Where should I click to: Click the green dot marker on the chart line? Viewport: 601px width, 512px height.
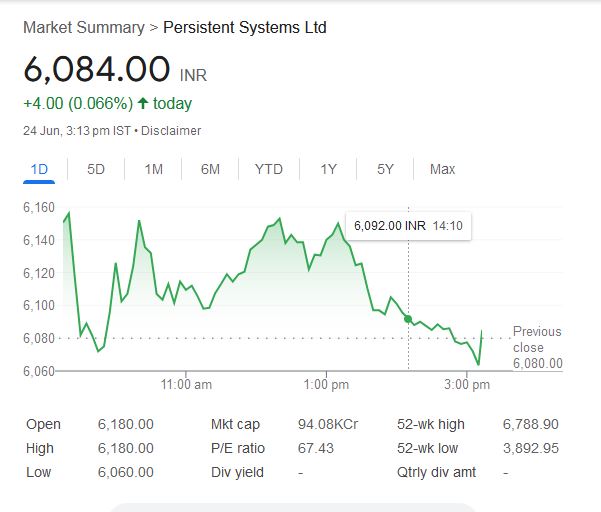click(408, 319)
